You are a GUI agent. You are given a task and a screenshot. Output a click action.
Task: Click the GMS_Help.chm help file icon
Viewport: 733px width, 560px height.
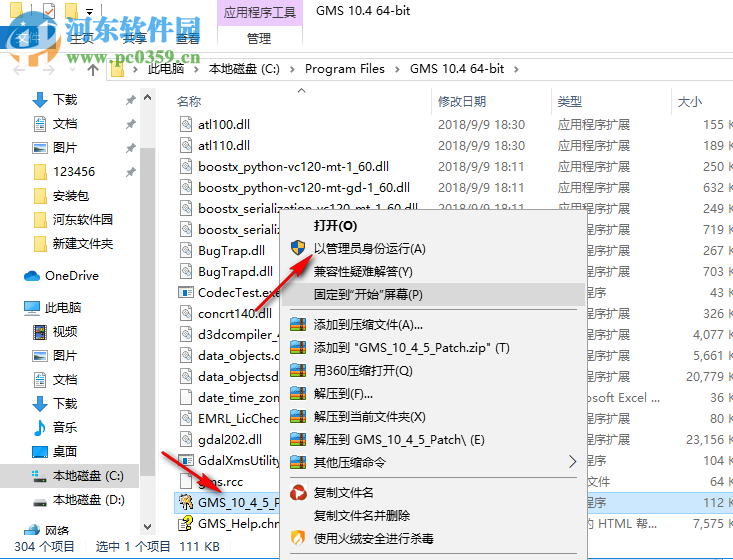coord(186,524)
